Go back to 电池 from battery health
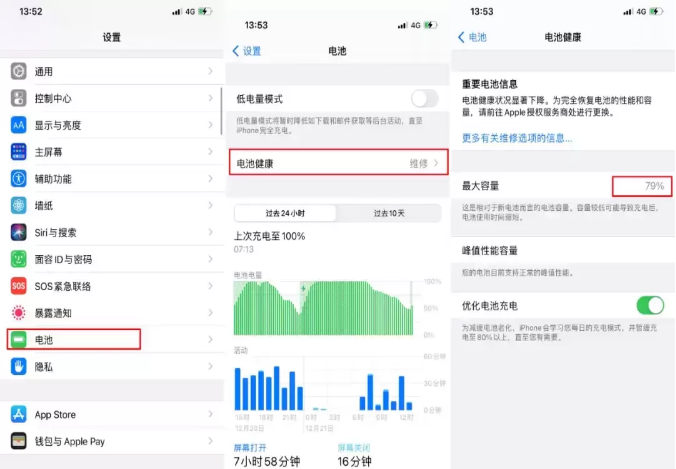 click(472, 37)
